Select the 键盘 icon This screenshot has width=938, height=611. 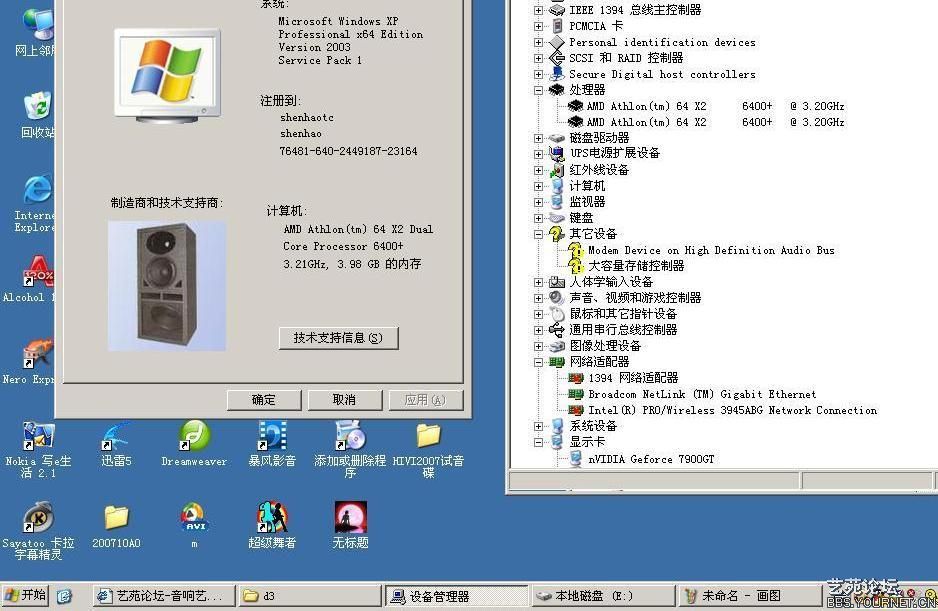(557, 218)
